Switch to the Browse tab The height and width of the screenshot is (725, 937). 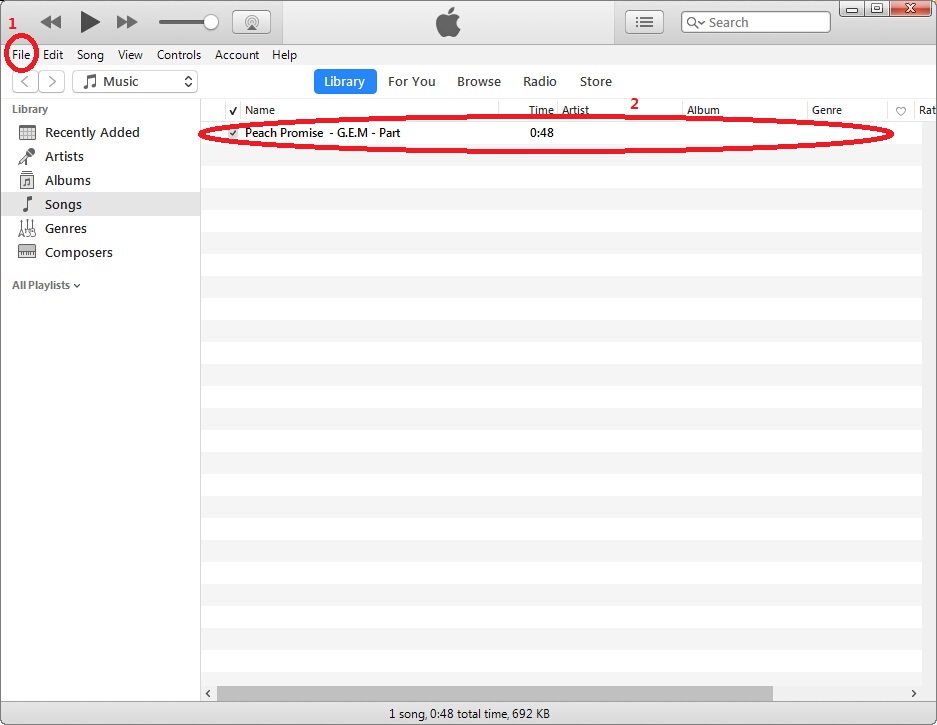pyautogui.click(x=479, y=81)
